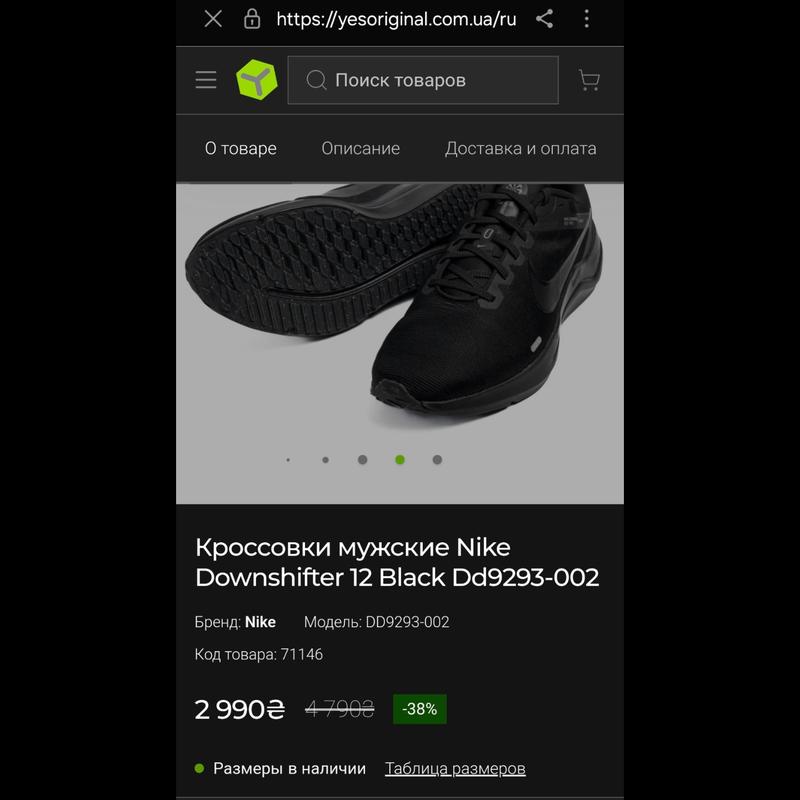The height and width of the screenshot is (800, 800).
Task: Go to homepage via green cube logo
Action: (257, 79)
